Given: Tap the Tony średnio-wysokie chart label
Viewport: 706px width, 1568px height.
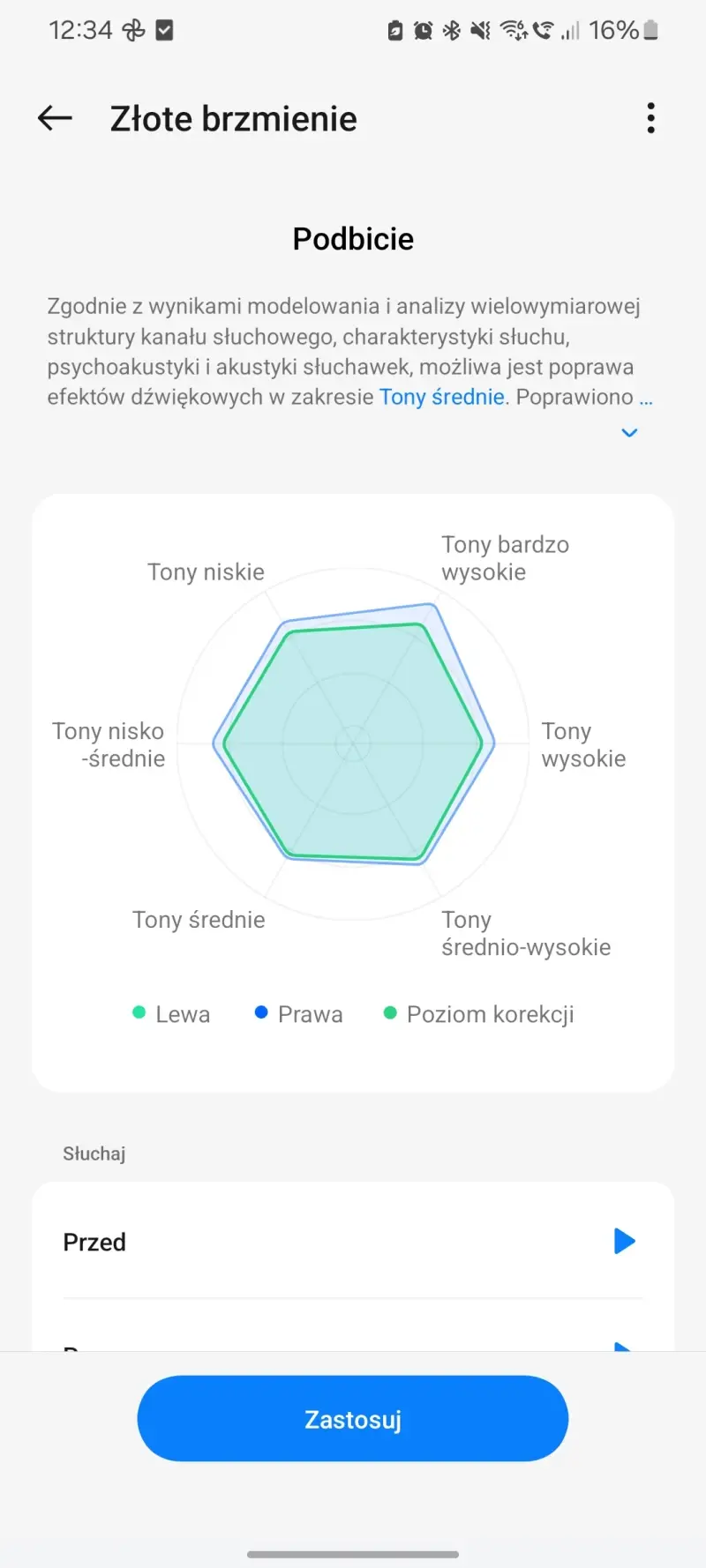Looking at the screenshot, I should pos(526,934).
